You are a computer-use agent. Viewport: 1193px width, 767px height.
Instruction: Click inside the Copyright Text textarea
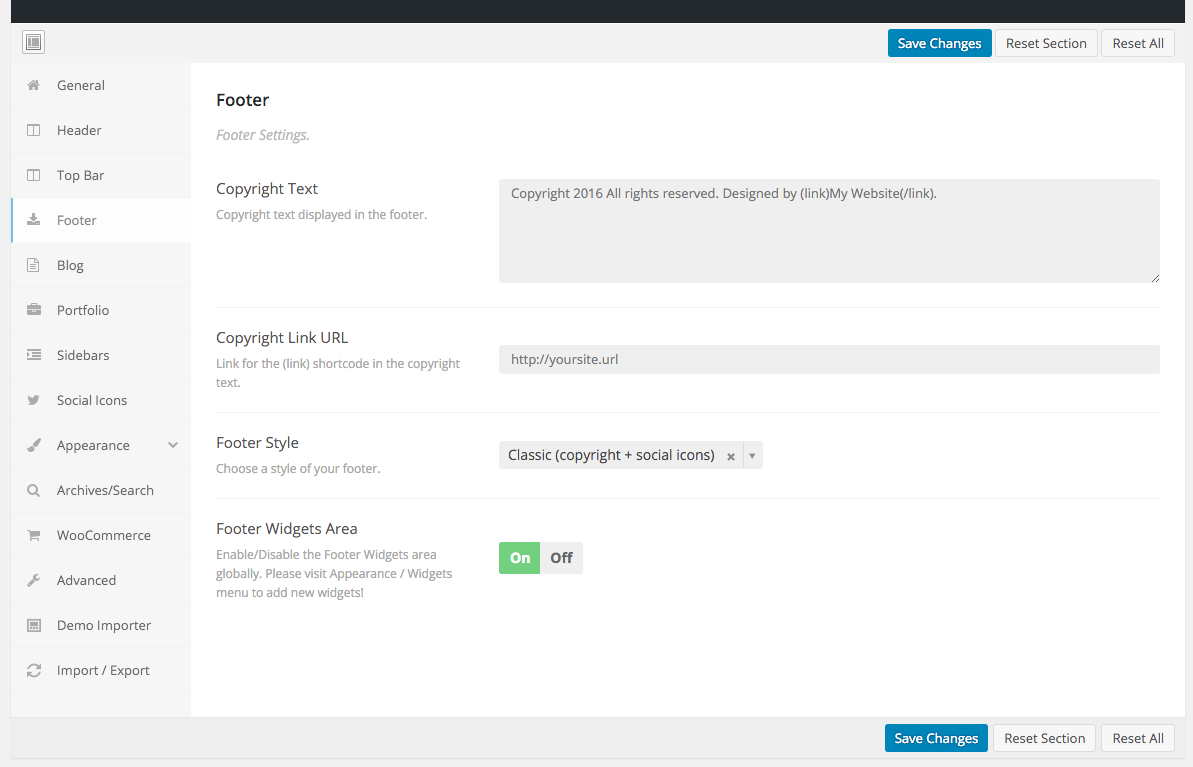[x=828, y=231]
